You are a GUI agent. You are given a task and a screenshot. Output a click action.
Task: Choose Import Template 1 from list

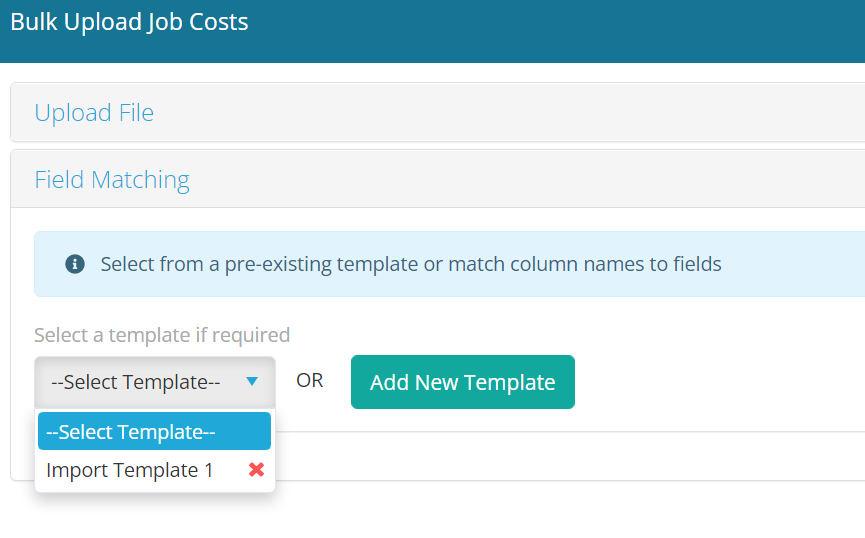point(130,470)
